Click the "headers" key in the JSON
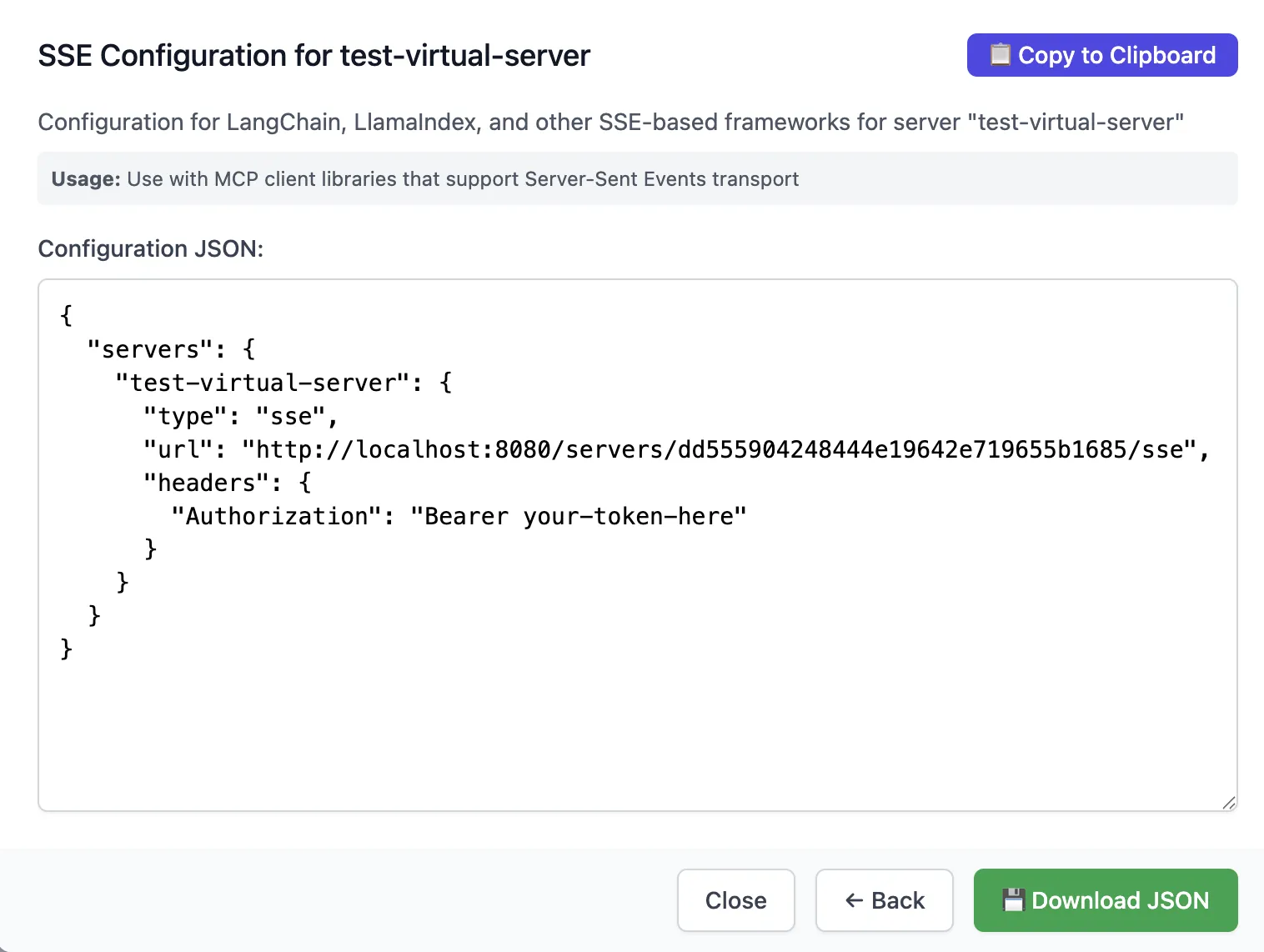 (206, 483)
